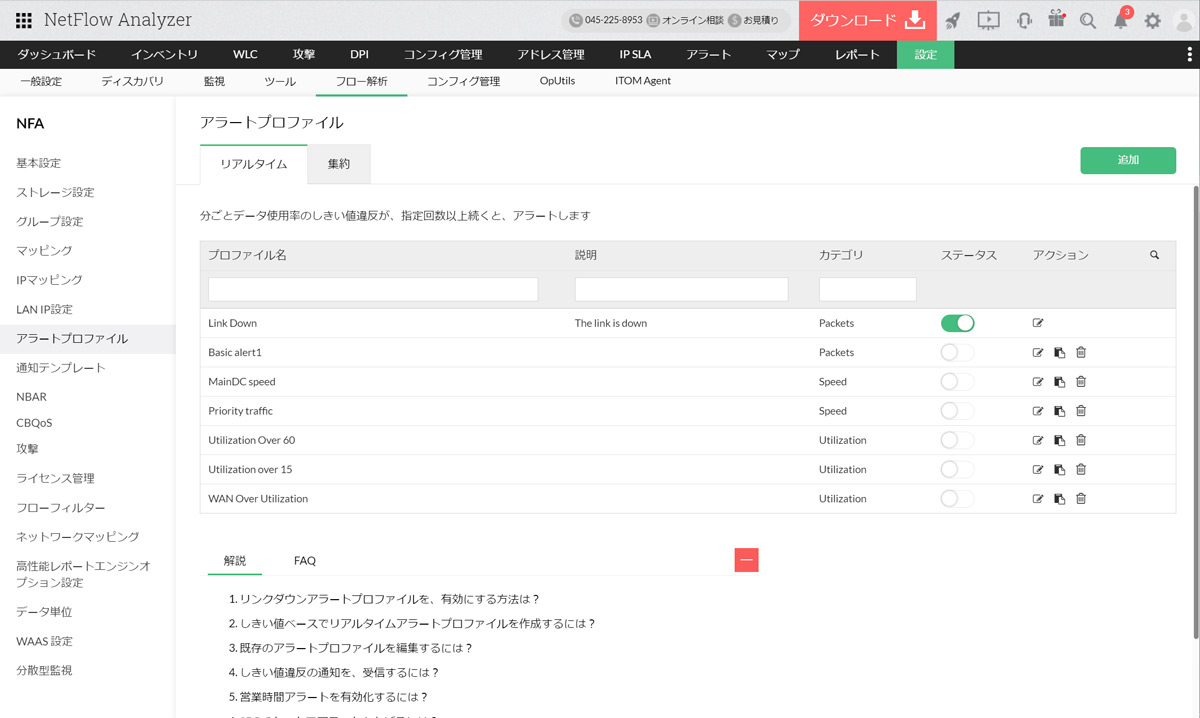The height and width of the screenshot is (718, 1200).
Task: Copy the Utilization Over 60 profile
Action: pyautogui.click(x=1059, y=440)
